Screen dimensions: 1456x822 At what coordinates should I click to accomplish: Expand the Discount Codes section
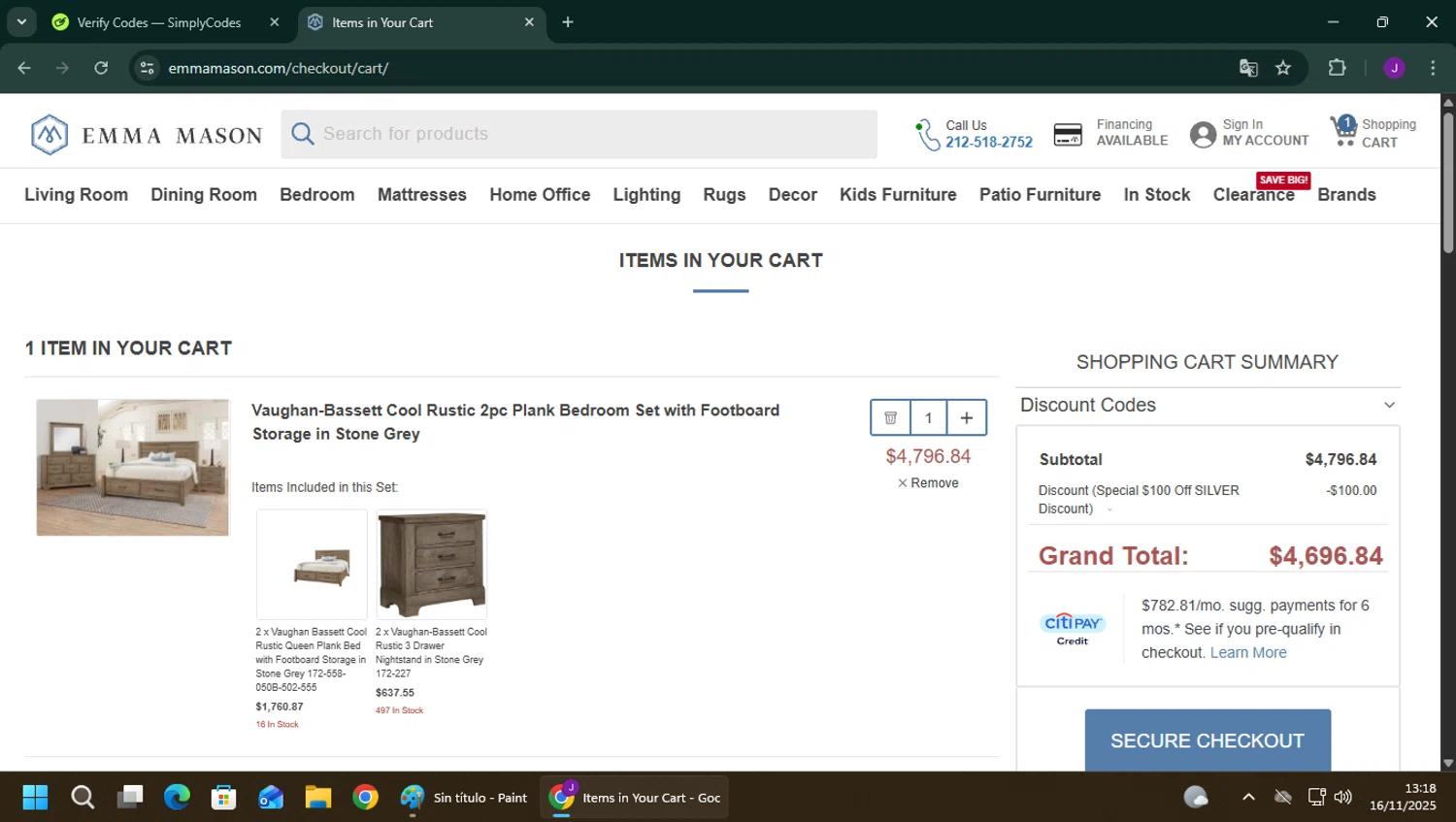[1208, 406]
